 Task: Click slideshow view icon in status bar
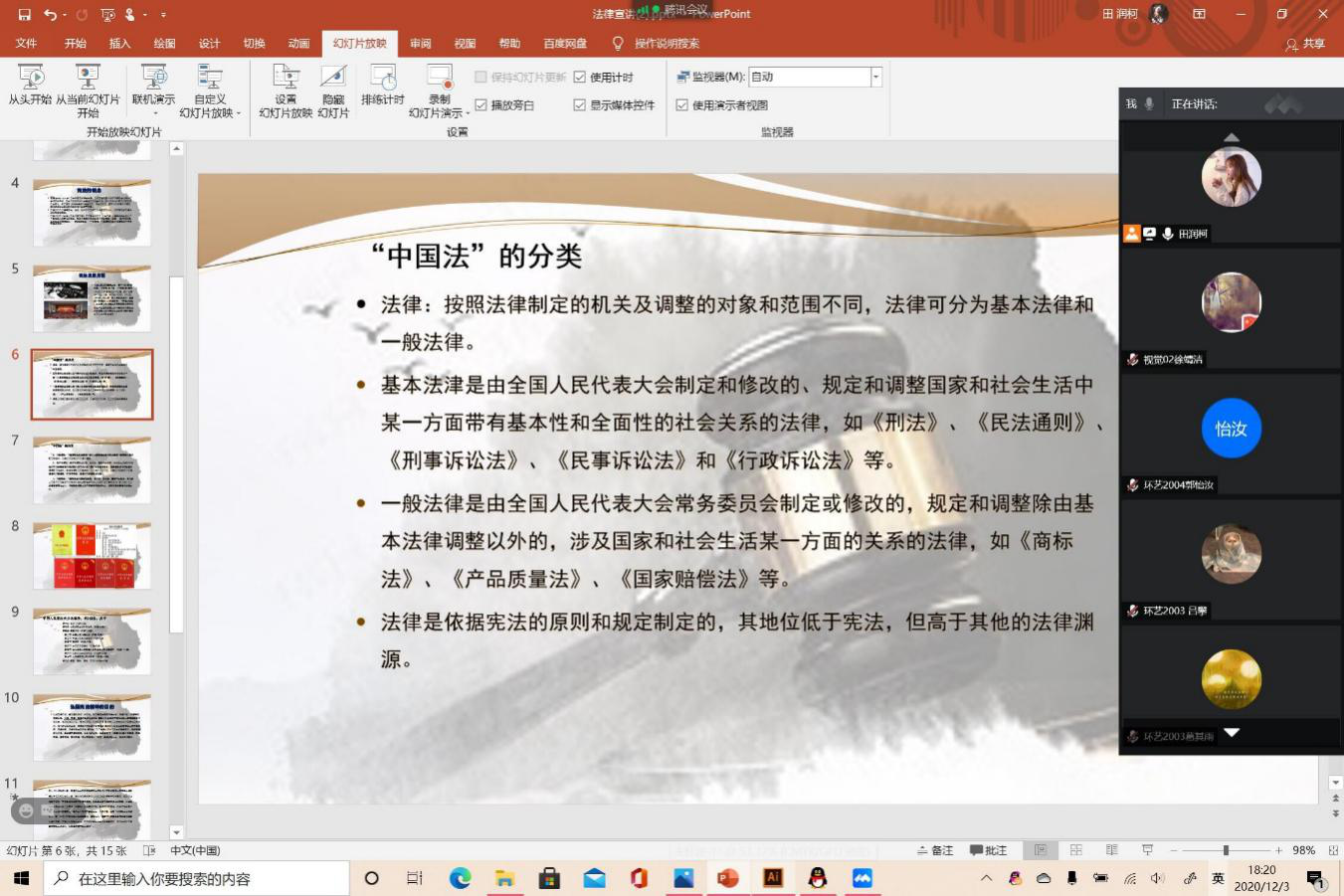(1147, 850)
